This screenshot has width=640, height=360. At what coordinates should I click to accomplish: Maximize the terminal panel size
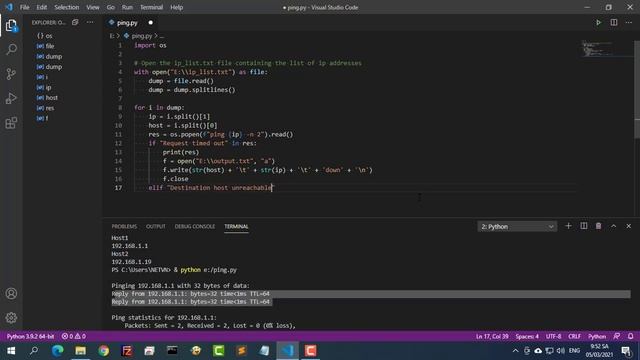(x=613, y=226)
